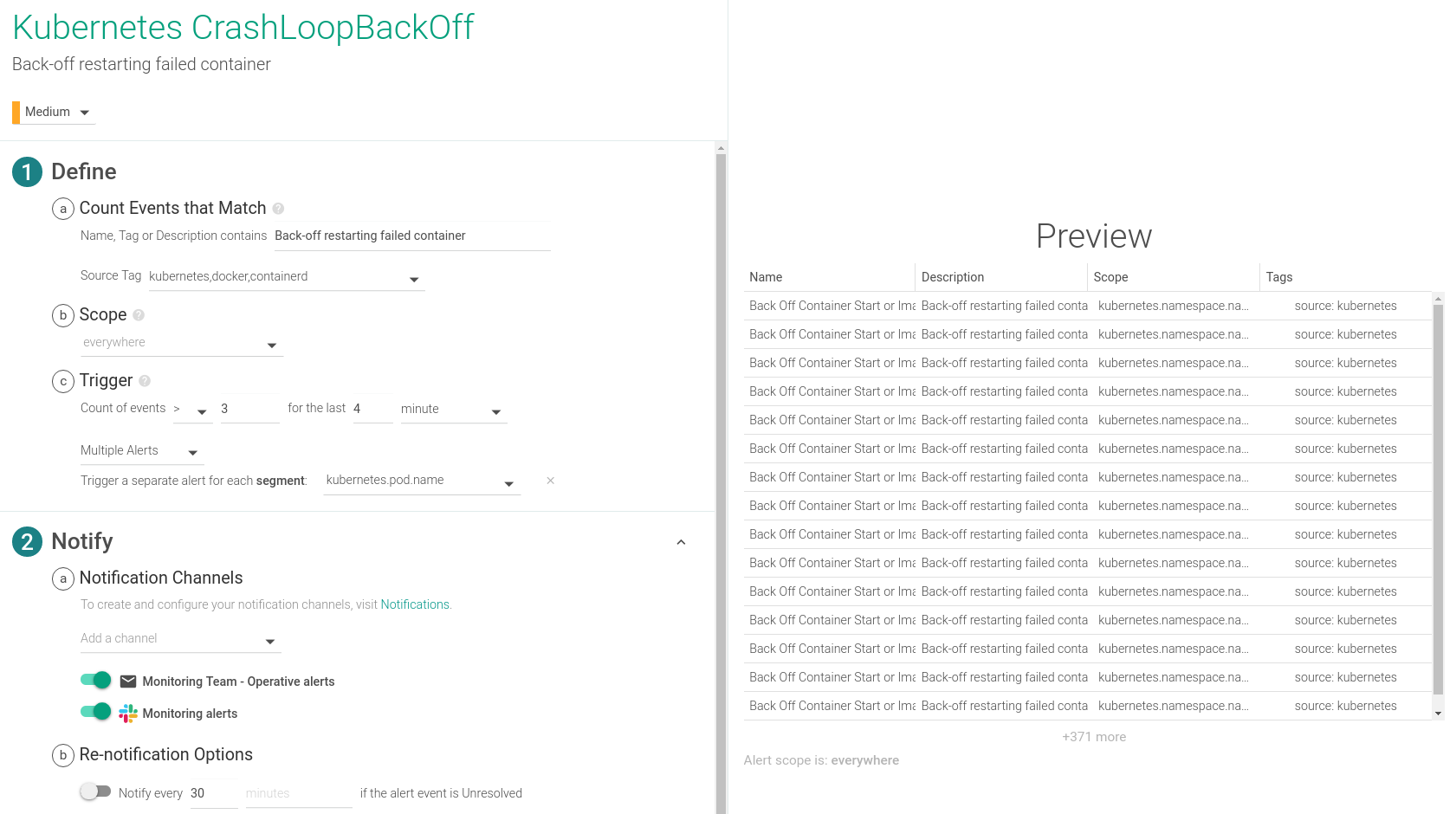Click the orange Medium severity color bar
The width and height of the screenshot is (1456, 814).
click(15, 112)
